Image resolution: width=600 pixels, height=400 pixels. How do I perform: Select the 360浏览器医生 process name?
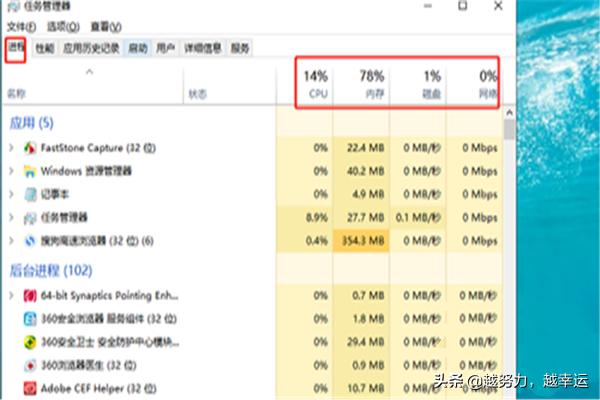click(88, 365)
